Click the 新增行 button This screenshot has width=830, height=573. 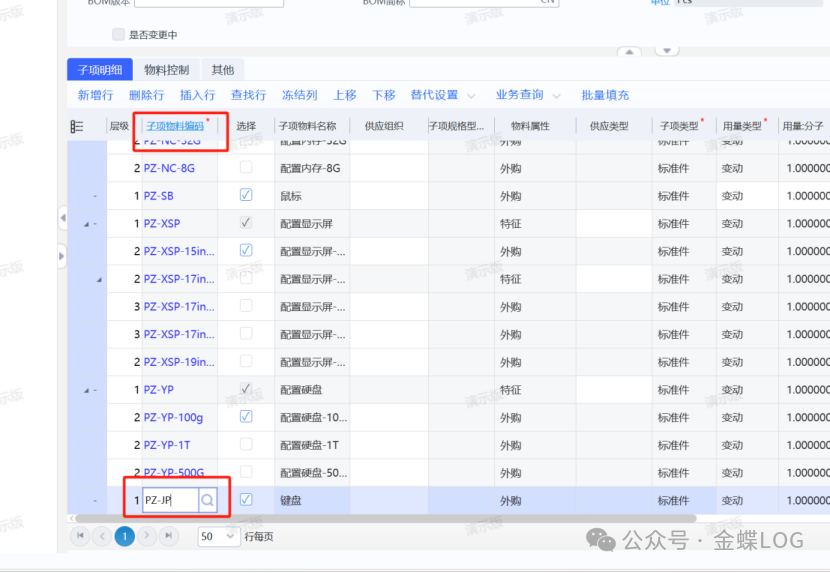(95, 95)
